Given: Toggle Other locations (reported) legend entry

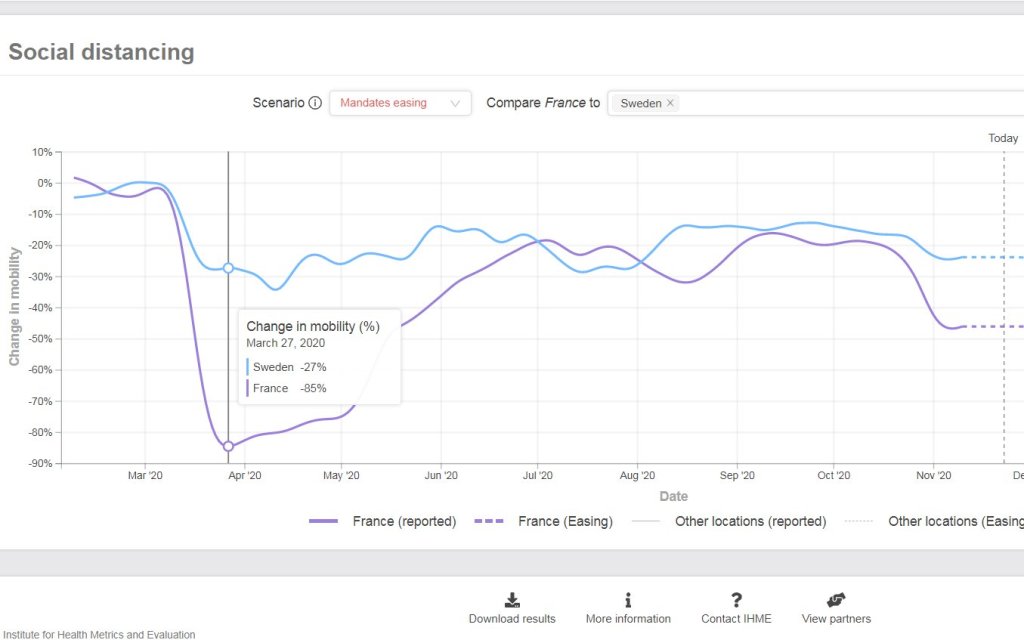Looking at the screenshot, I should tap(730, 521).
